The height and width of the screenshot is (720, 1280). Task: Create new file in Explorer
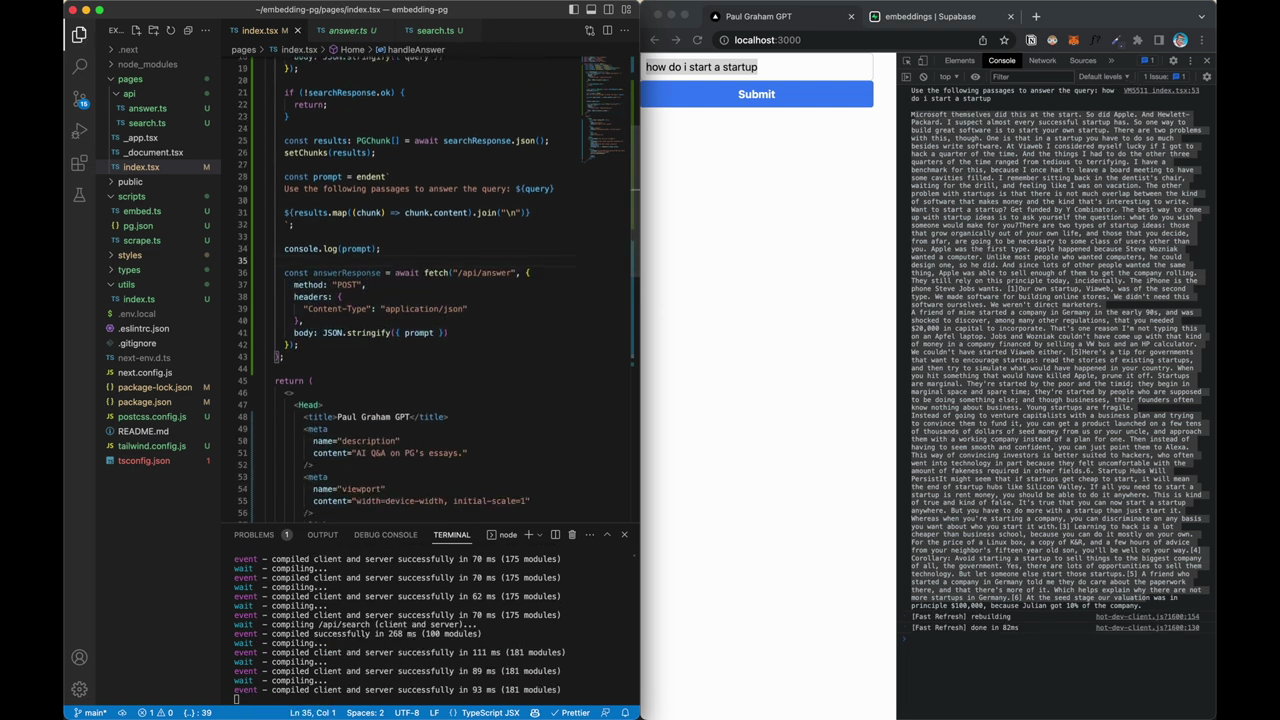(137, 31)
